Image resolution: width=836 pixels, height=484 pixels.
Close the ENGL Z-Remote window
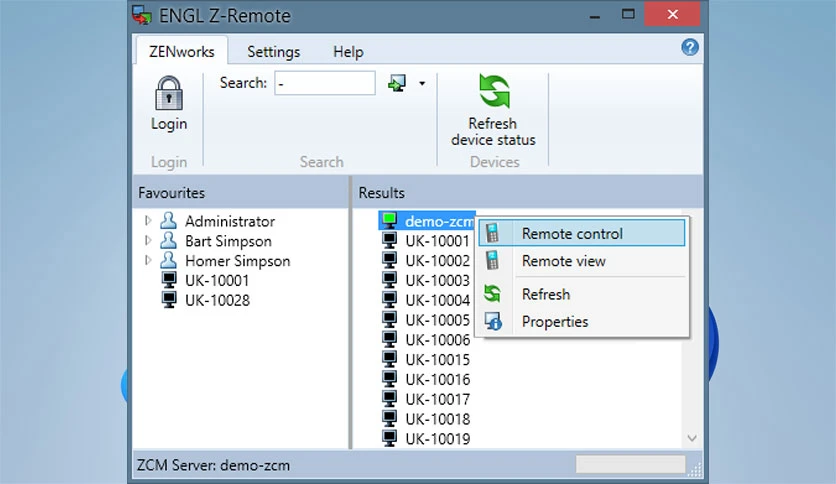point(672,14)
